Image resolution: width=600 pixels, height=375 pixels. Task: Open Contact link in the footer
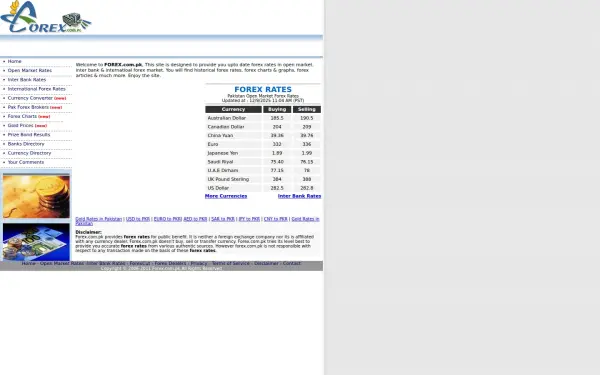click(x=292, y=263)
